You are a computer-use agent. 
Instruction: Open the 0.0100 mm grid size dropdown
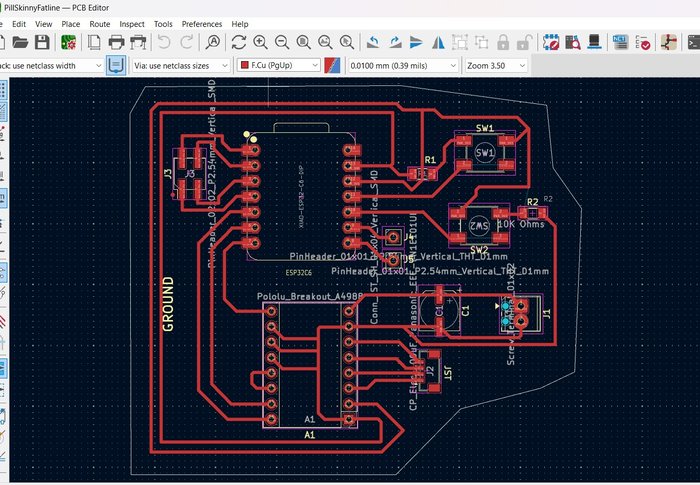pyautogui.click(x=403, y=66)
